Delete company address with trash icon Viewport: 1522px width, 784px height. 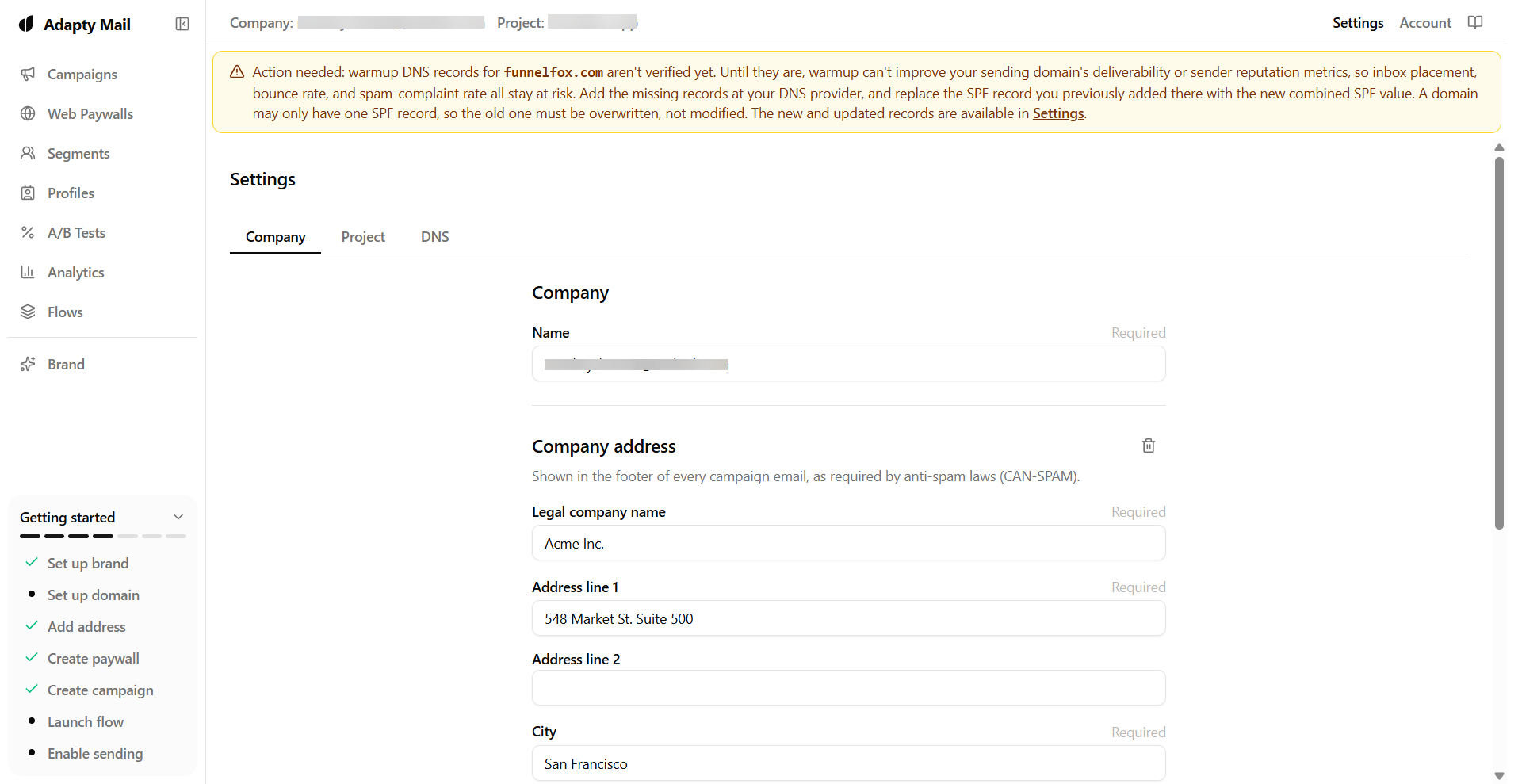[1149, 446]
